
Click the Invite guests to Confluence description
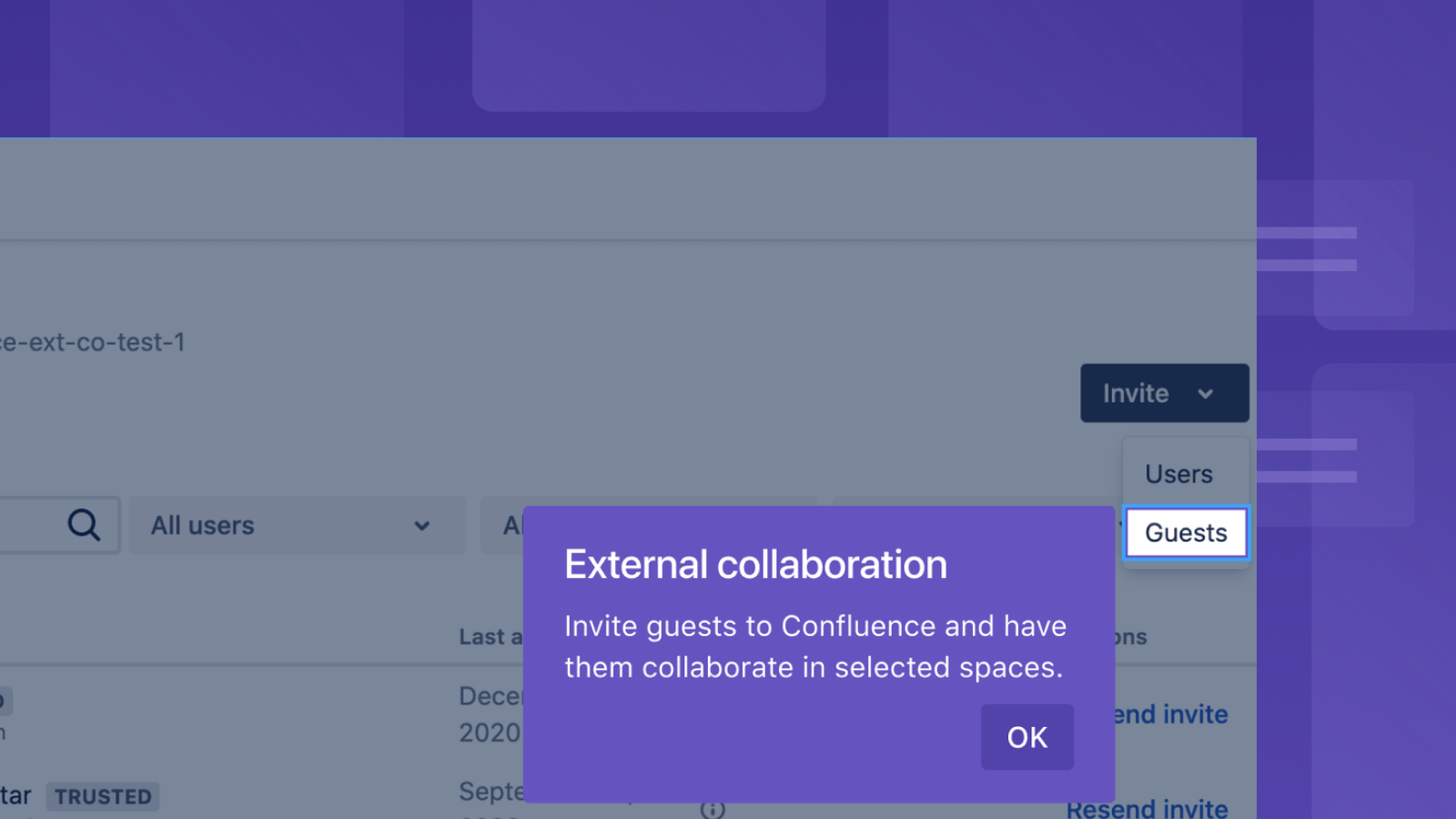(x=815, y=646)
